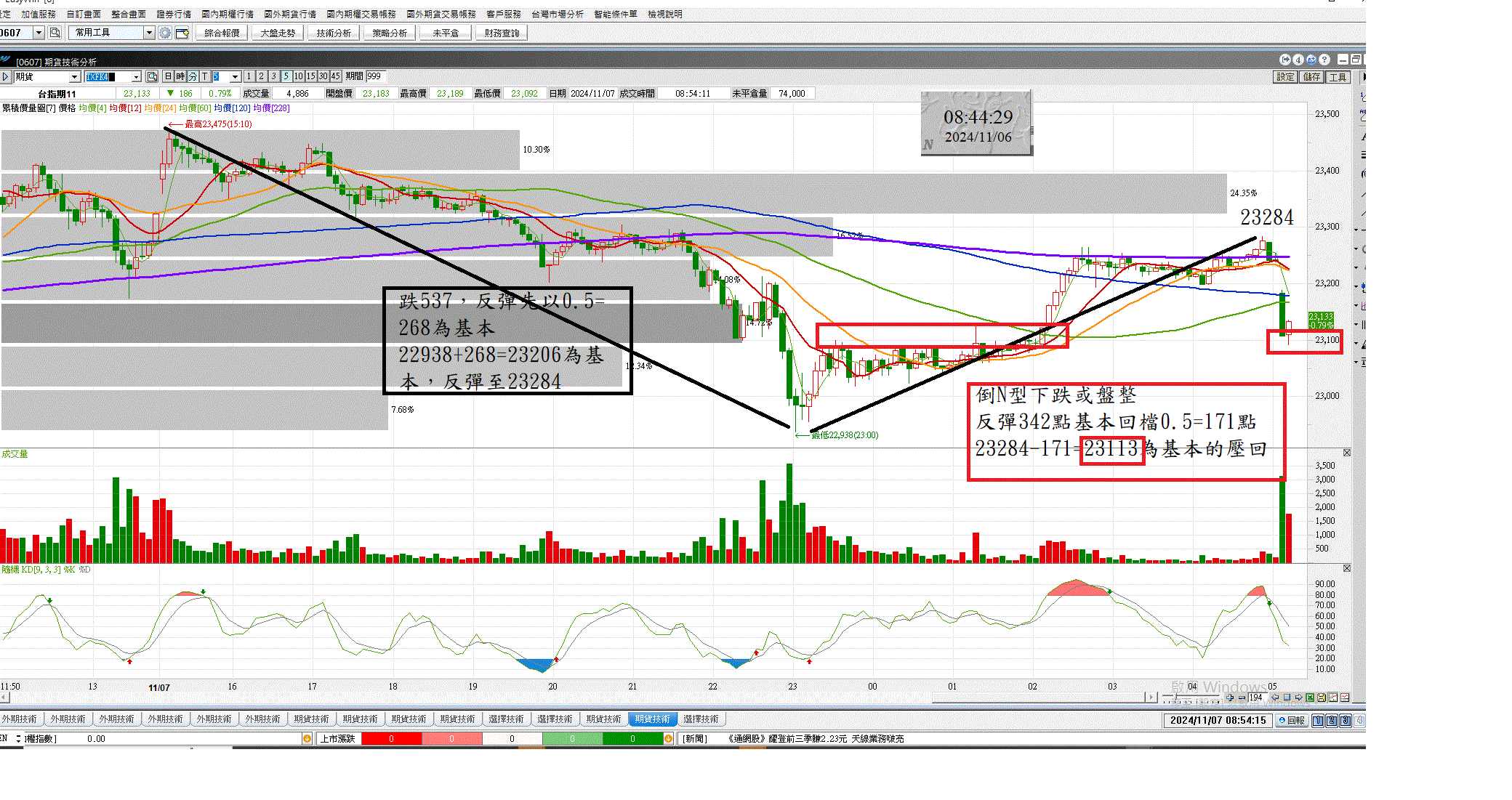Choose the 1 minute interval button

point(249,76)
